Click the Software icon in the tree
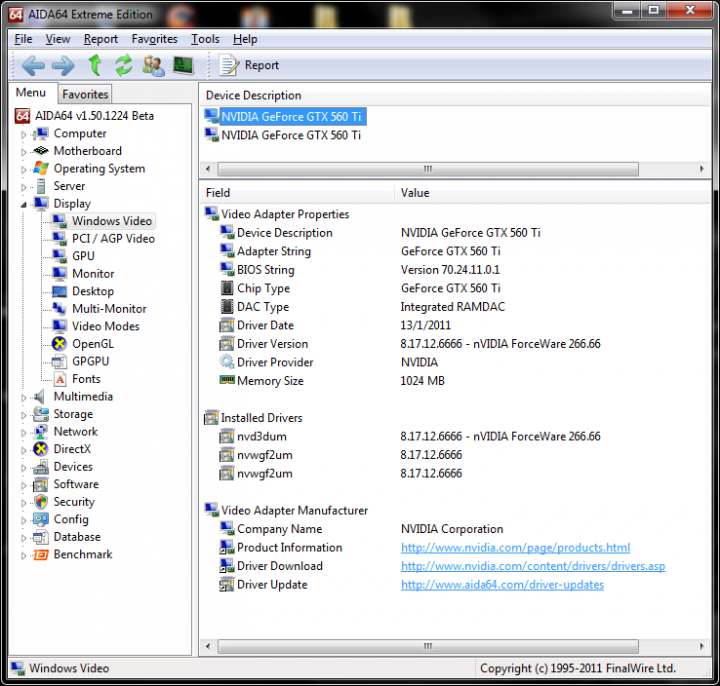The width and height of the screenshot is (720, 686). pyautogui.click(x=41, y=484)
